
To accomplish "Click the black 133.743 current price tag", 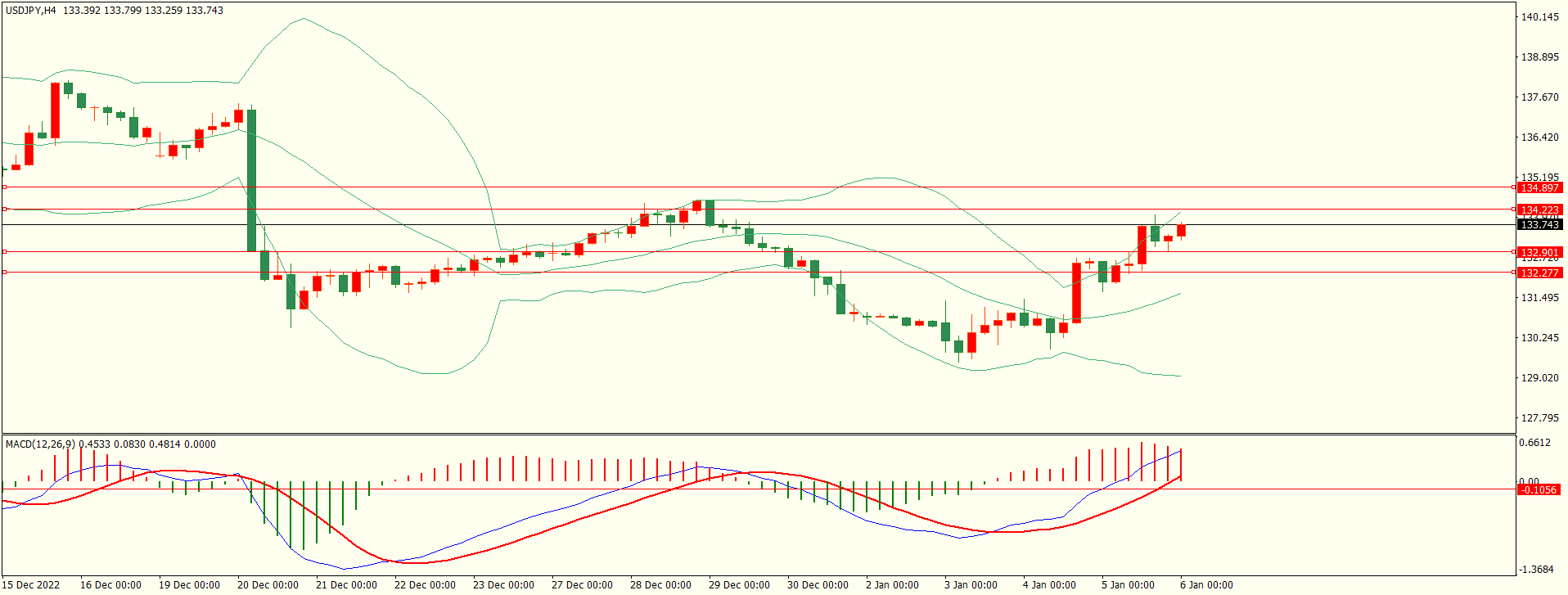I will [1539, 225].
